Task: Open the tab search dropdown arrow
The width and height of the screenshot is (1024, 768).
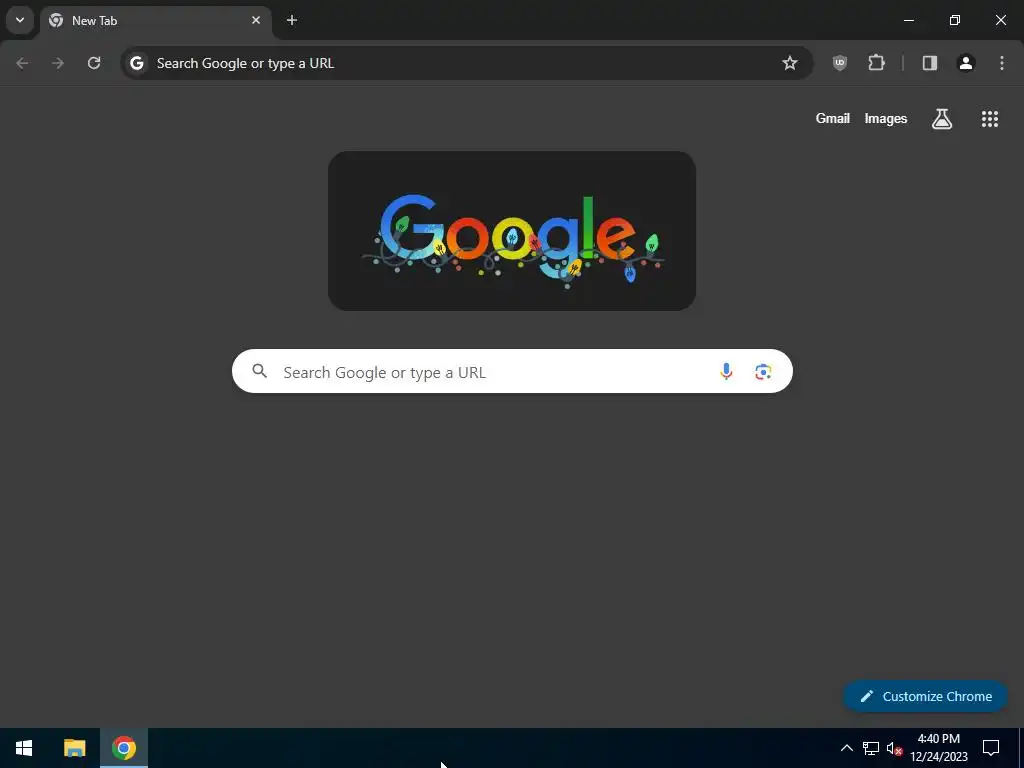Action: pos(20,20)
